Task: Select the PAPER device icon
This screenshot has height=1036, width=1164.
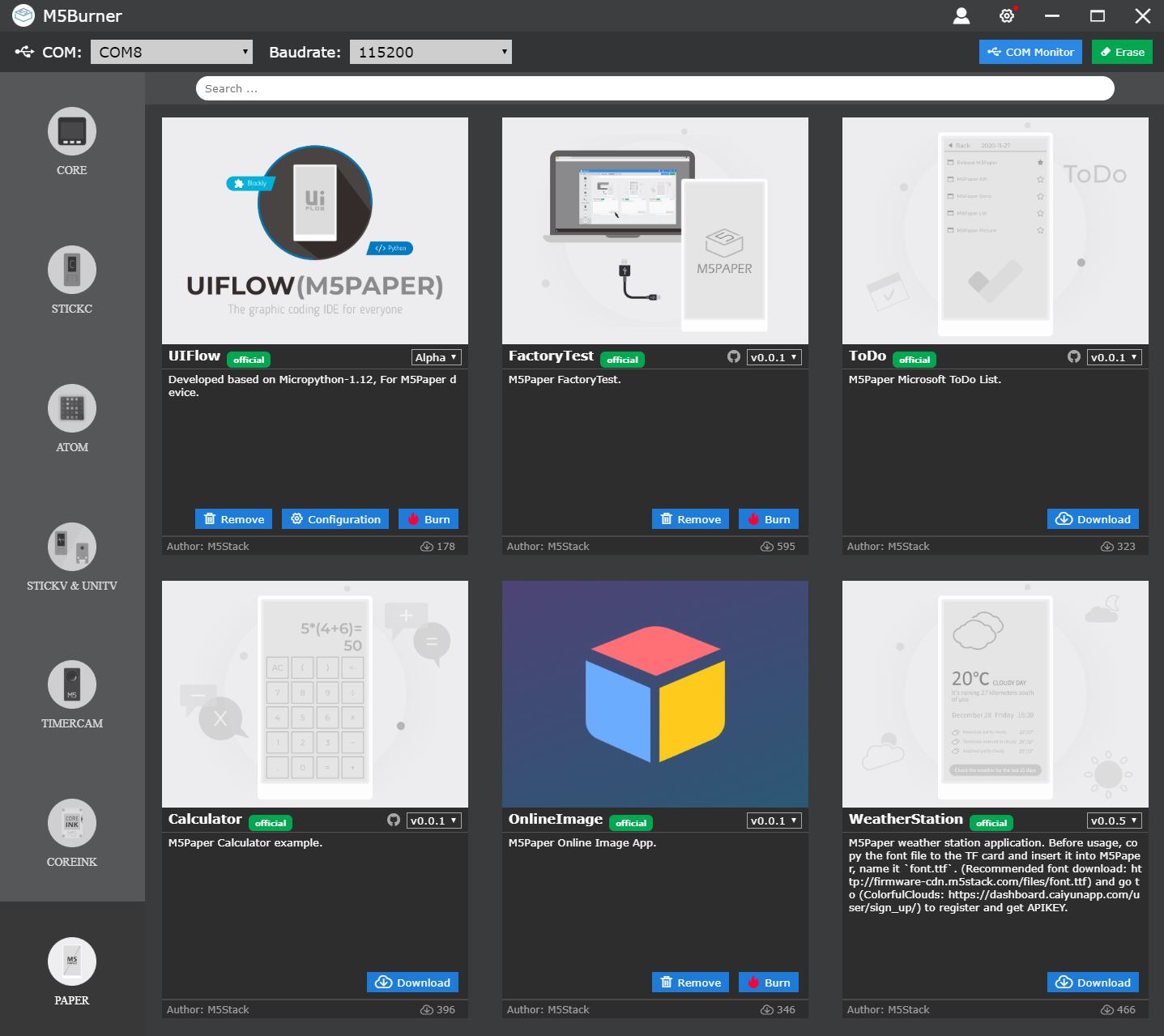Action: click(x=72, y=961)
